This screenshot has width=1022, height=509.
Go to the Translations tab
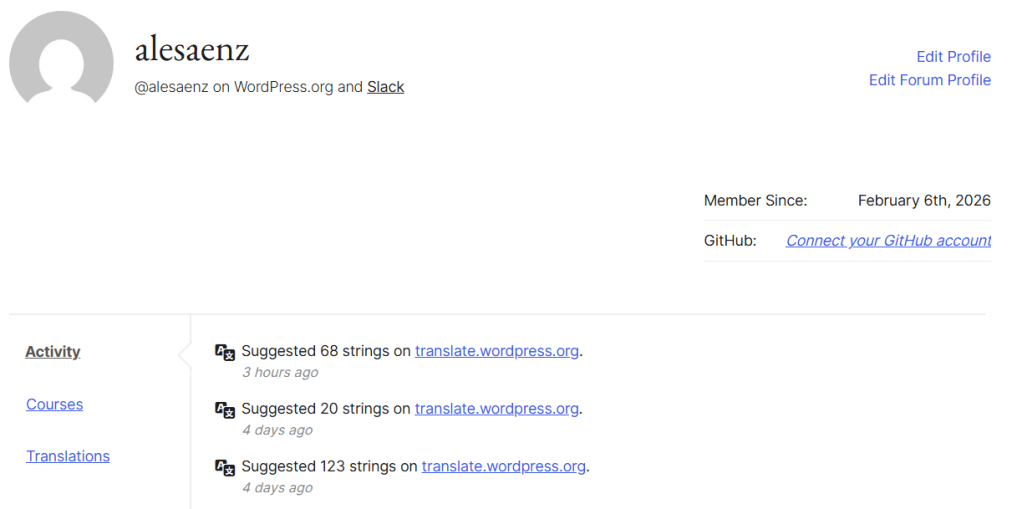tap(68, 456)
